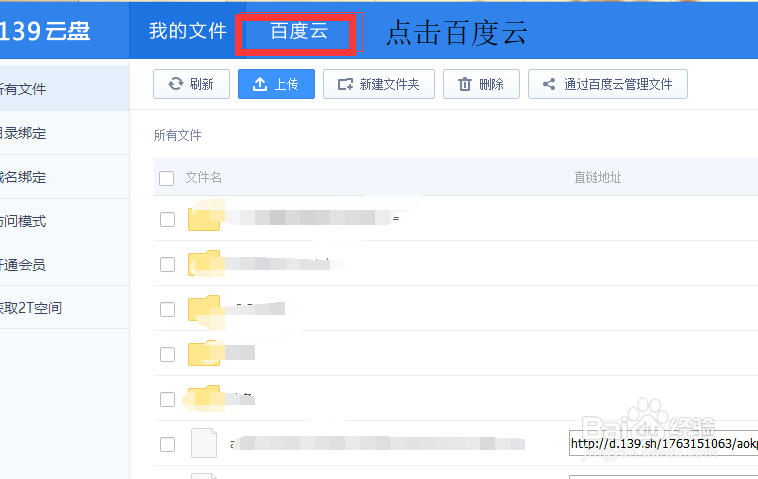The image size is (758, 479).
Task: Check the first folder row's checkbox
Action: (x=167, y=219)
